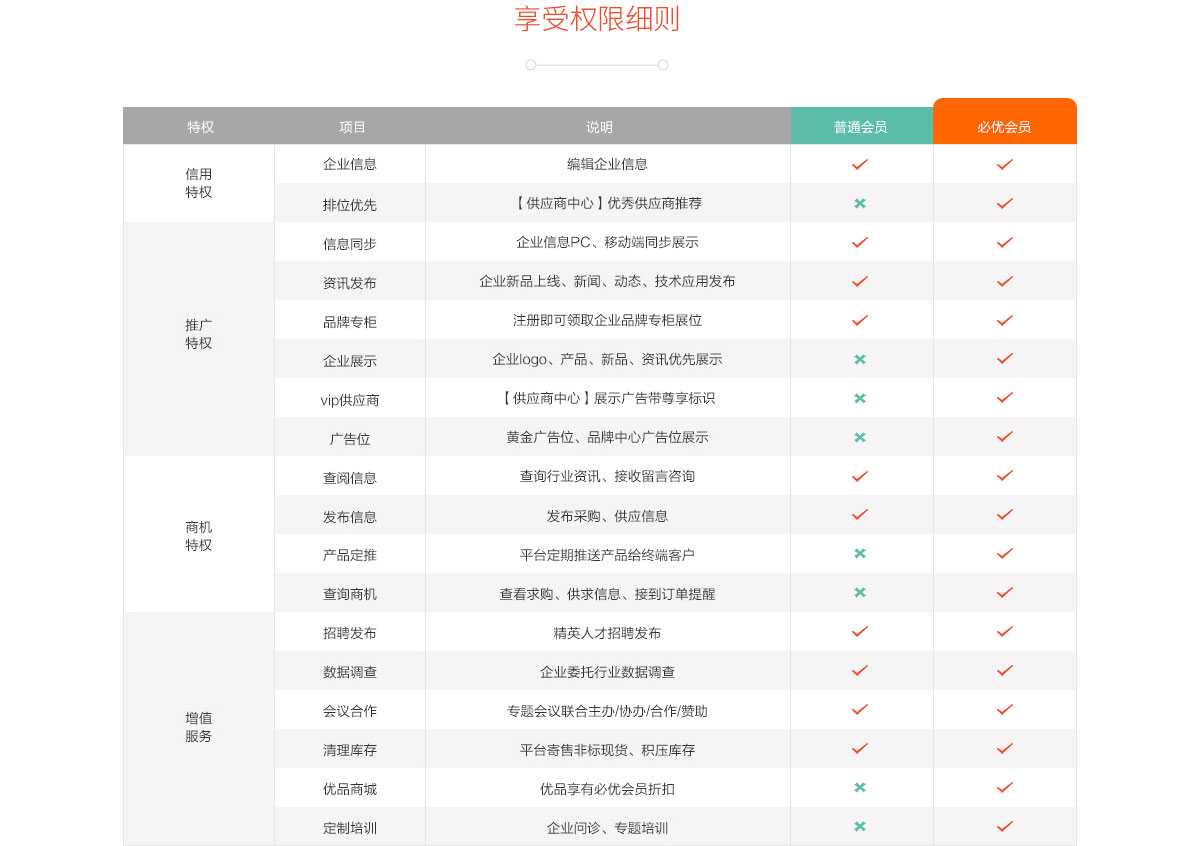Viewport: 1200px width, 846px height.
Task: Click the 增值服务 category cell
Action: click(x=199, y=727)
